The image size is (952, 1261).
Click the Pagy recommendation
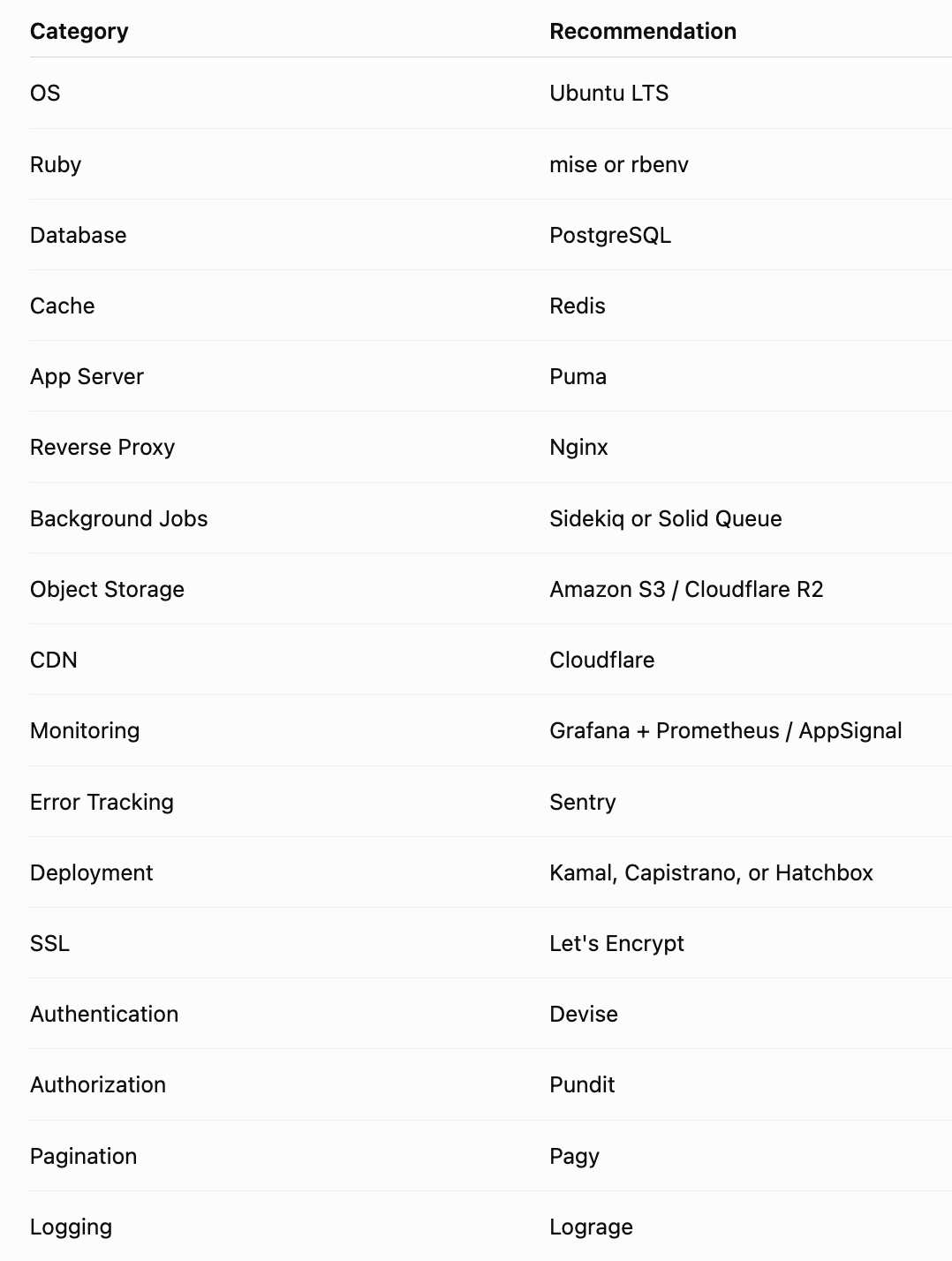coord(575,1156)
